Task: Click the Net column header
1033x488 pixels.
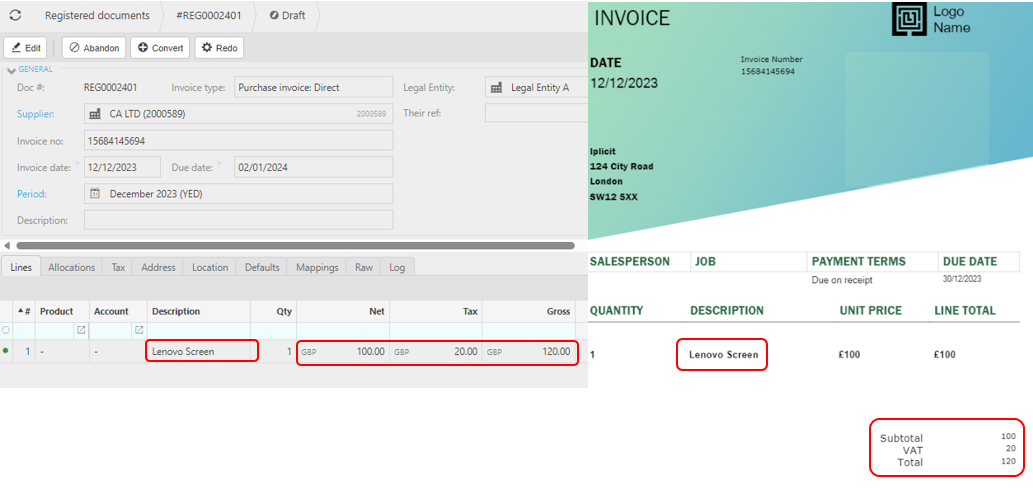Action: pos(343,312)
